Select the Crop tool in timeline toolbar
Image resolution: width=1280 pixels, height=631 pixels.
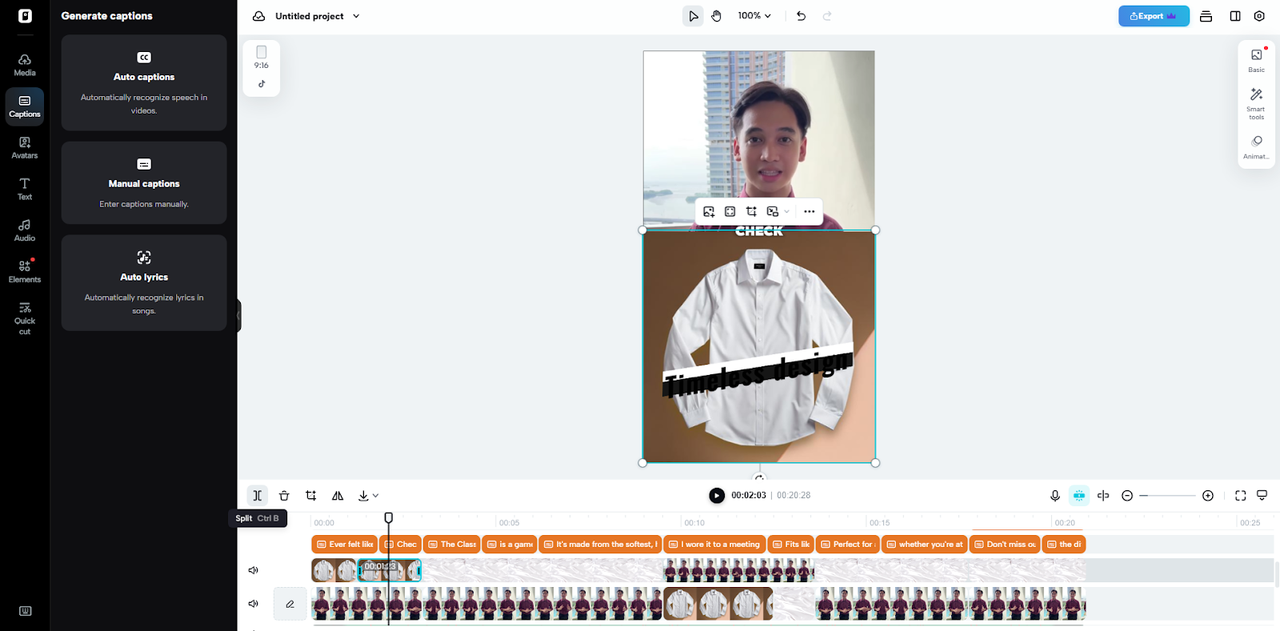[x=311, y=495]
